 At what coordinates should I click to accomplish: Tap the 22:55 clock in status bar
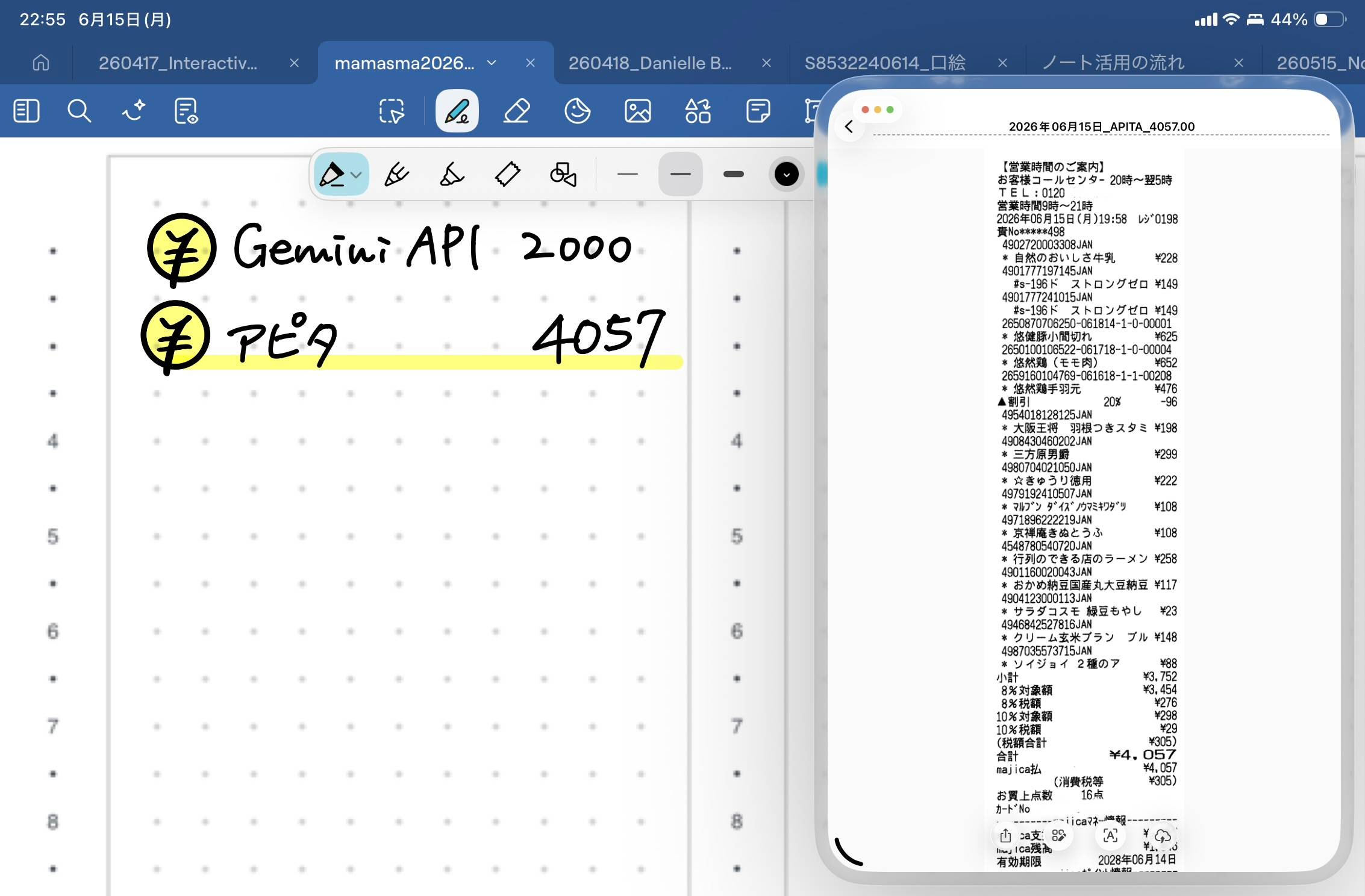pyautogui.click(x=42, y=19)
